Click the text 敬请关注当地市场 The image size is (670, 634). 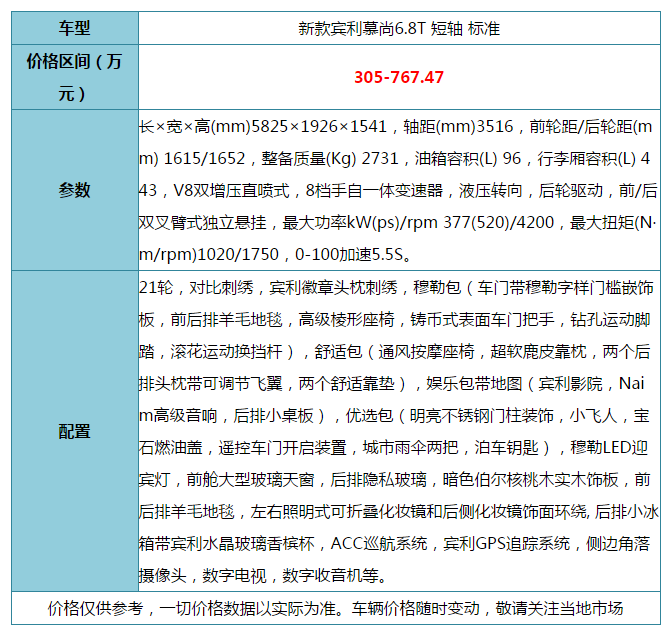559,608
